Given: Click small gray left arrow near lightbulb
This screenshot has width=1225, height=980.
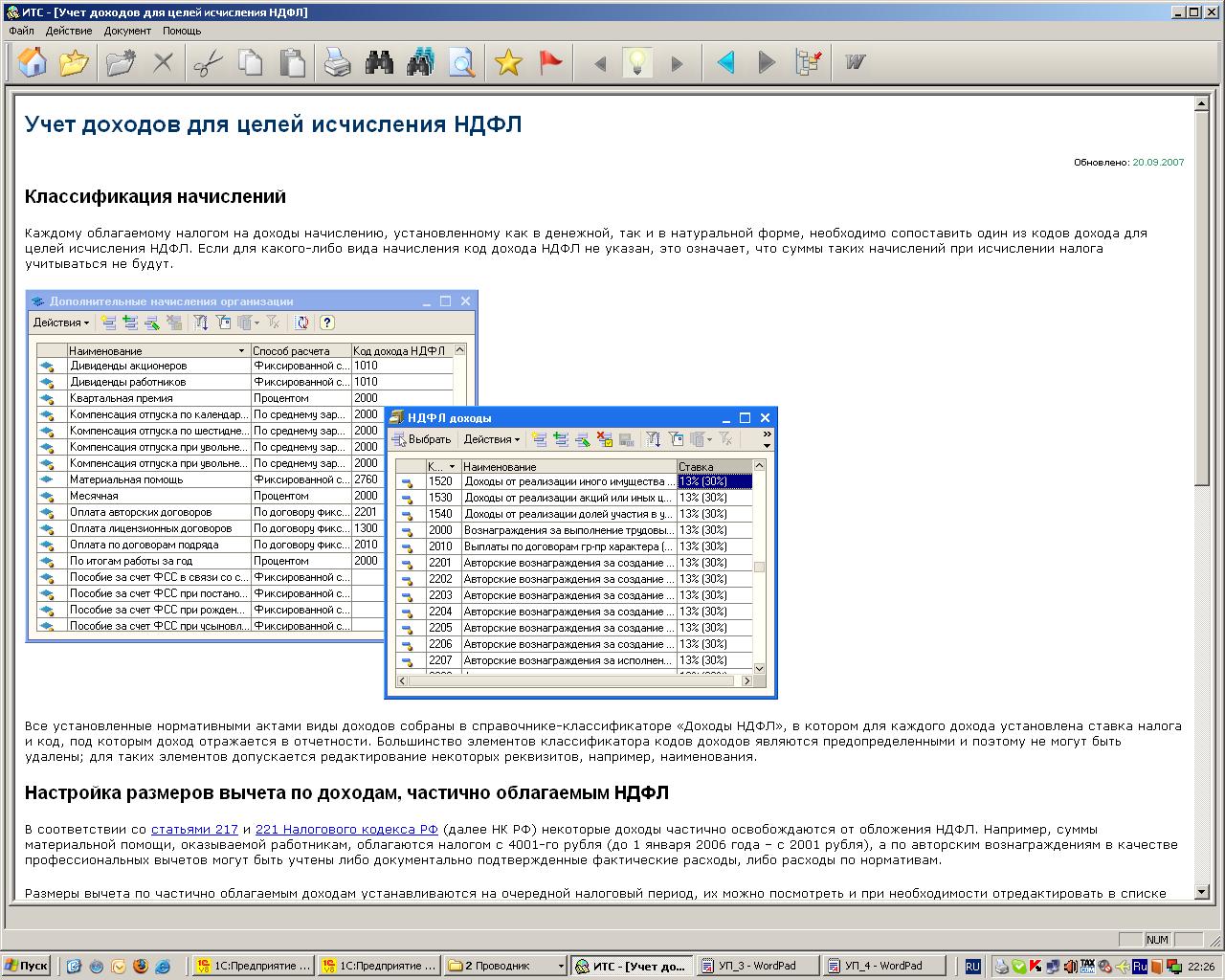Looking at the screenshot, I should point(600,64).
